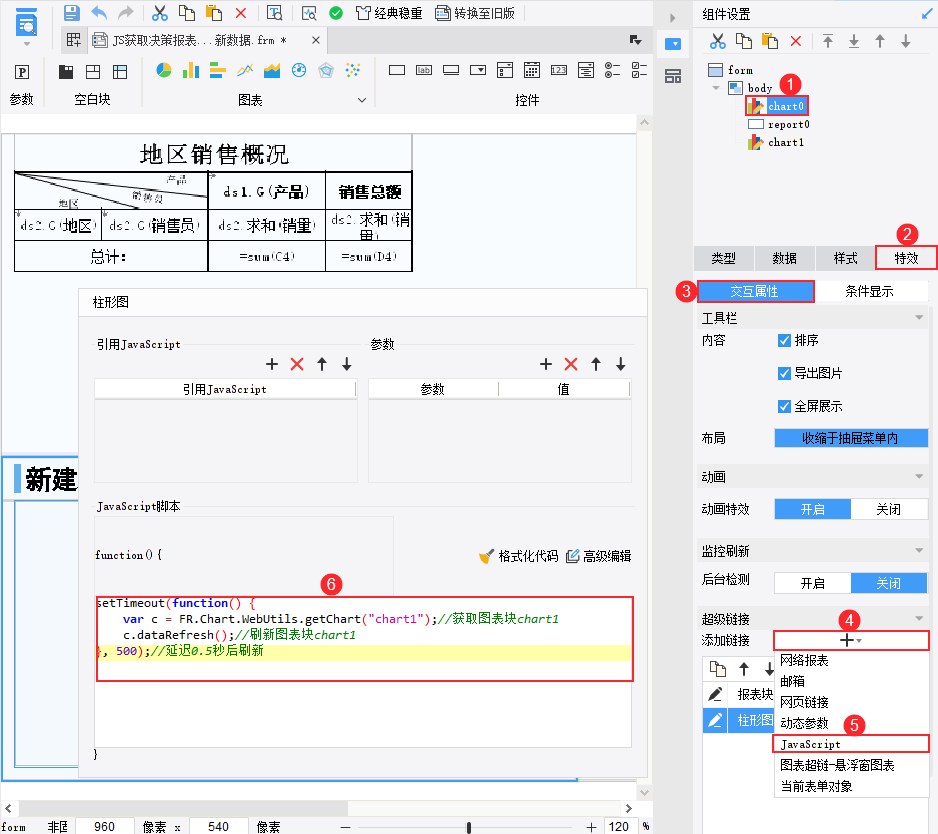Toggle the 导出图片 checkbox
938x834 pixels.
[x=784, y=373]
